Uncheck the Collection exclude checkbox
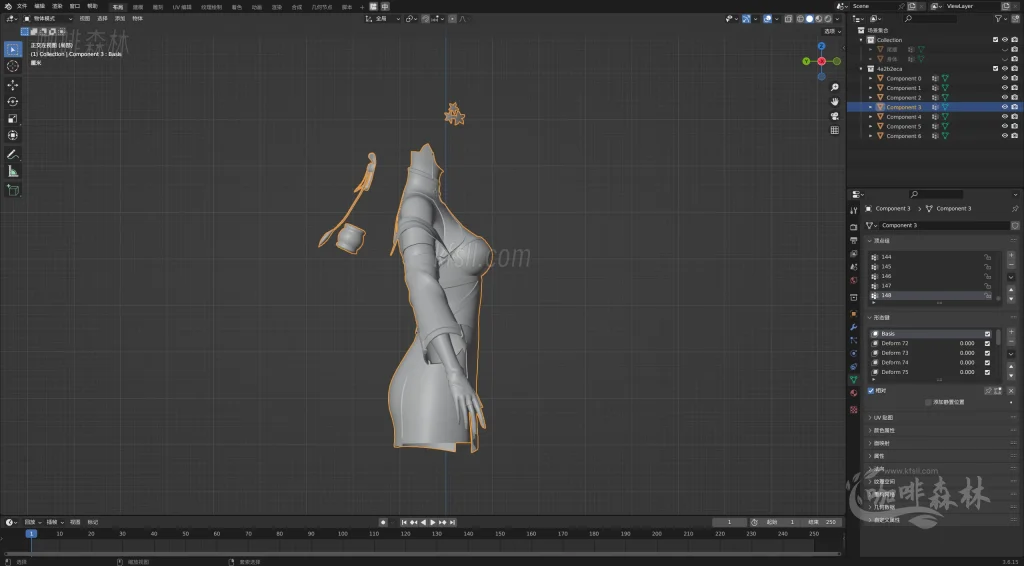 pyautogui.click(x=995, y=40)
